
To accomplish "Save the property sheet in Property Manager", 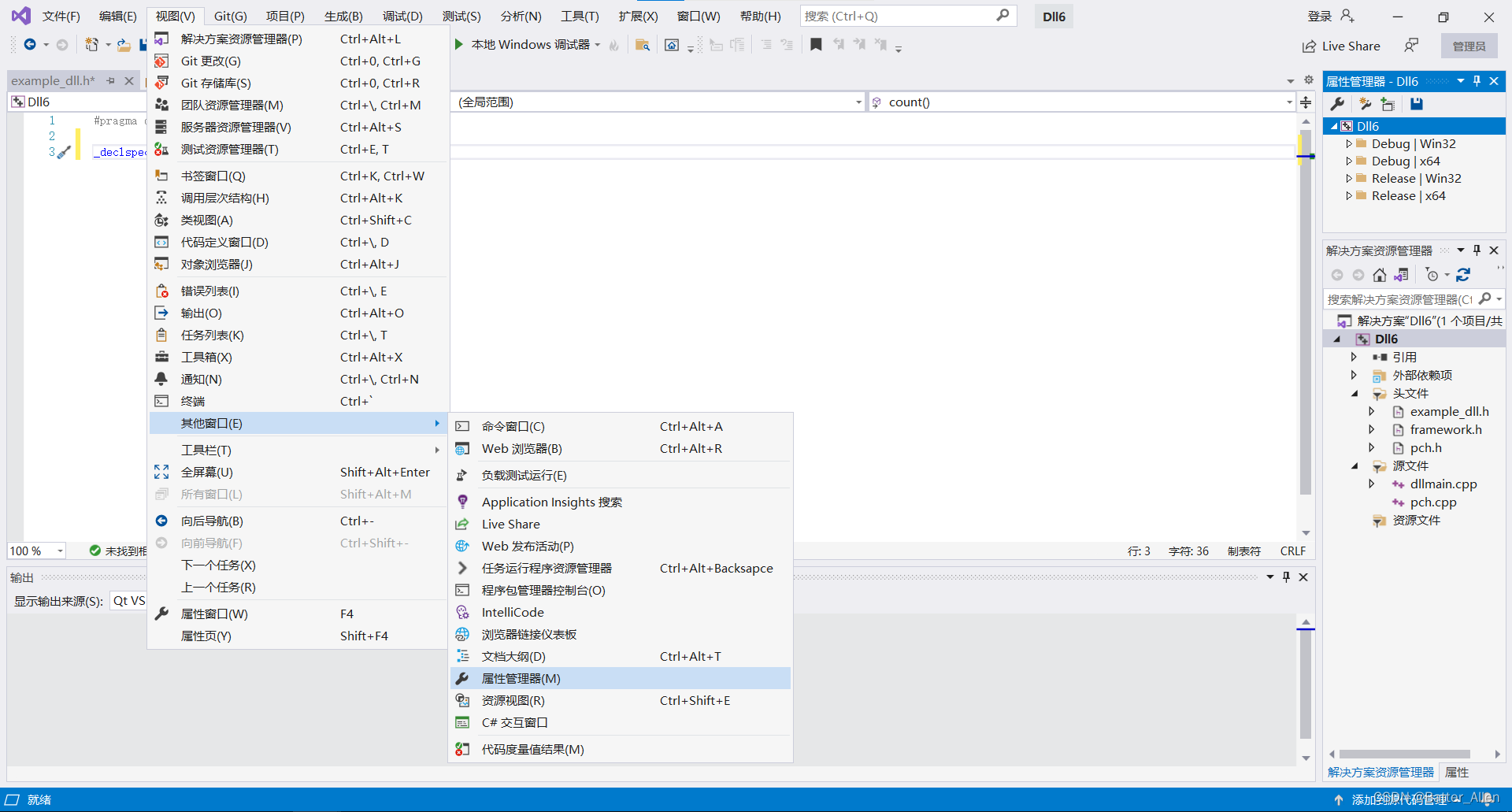I will pos(1417,103).
